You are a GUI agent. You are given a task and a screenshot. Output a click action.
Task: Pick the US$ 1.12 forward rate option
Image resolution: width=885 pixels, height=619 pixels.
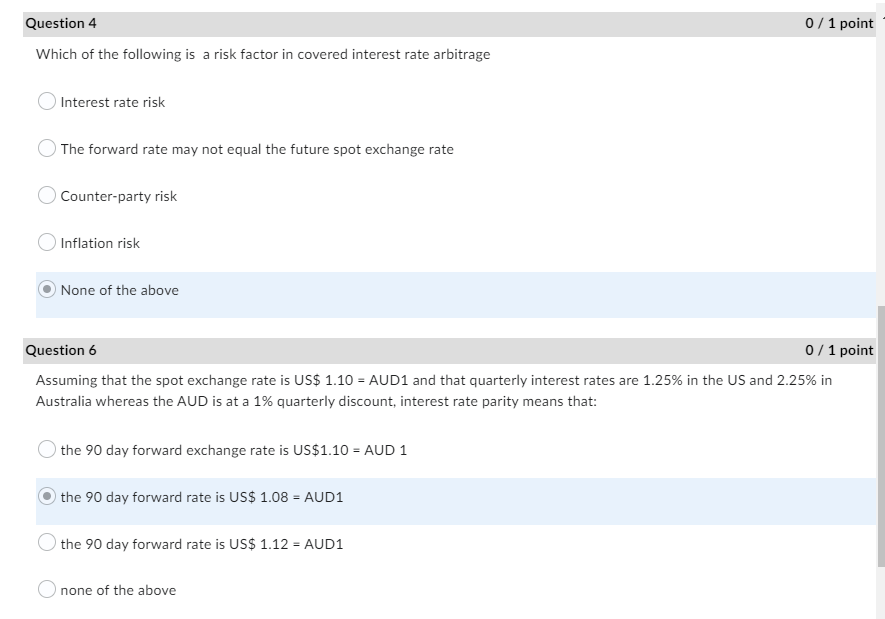click(x=46, y=544)
